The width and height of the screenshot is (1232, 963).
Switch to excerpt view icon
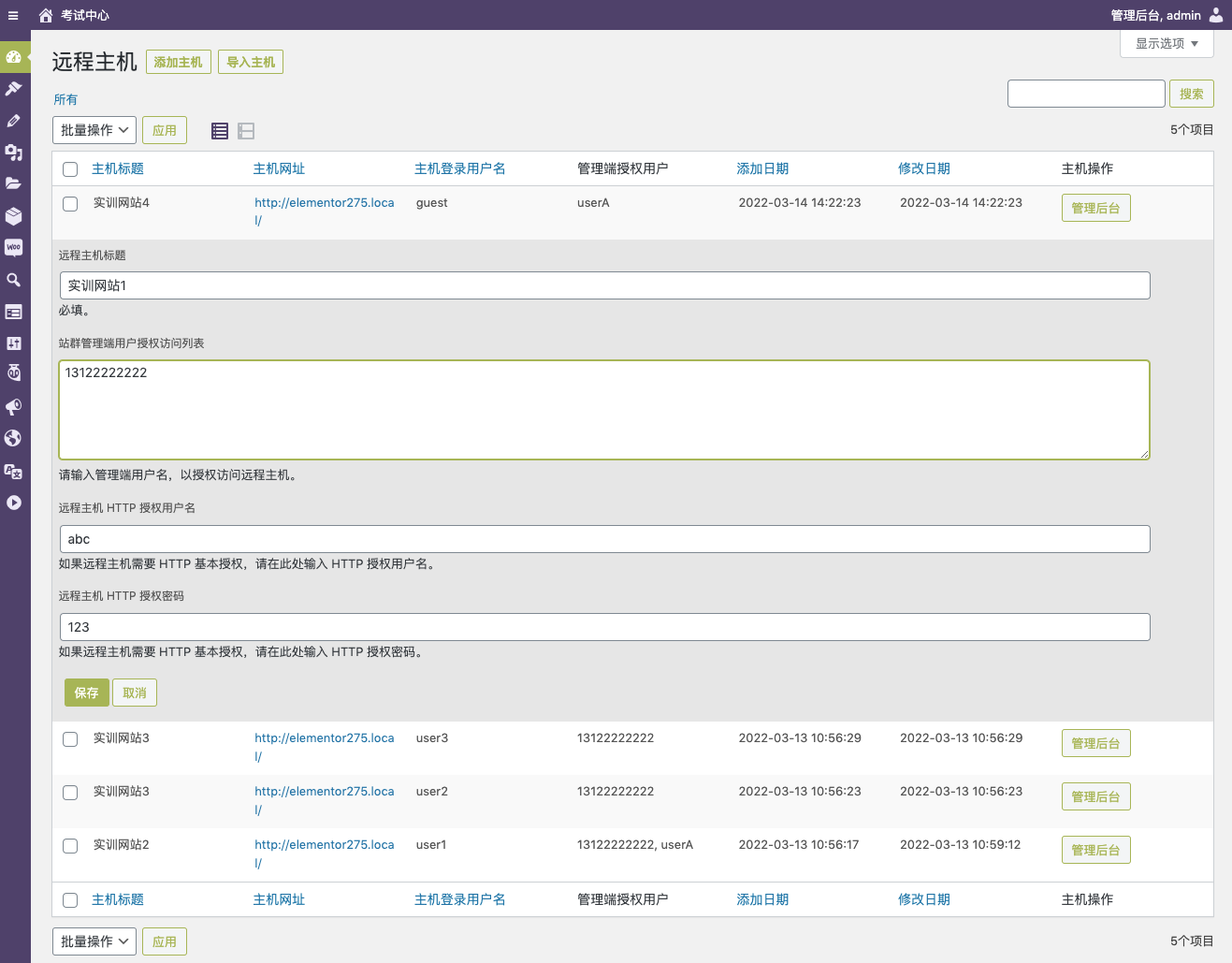tap(246, 131)
